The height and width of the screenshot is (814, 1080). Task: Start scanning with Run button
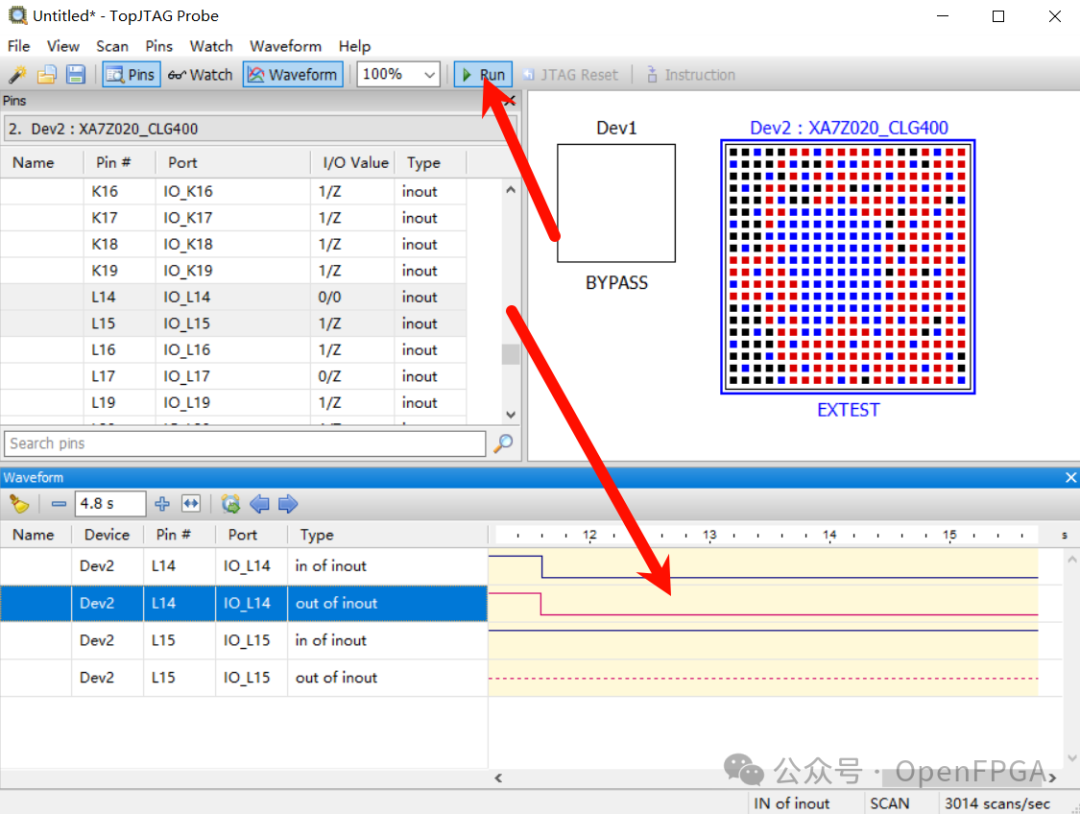click(483, 74)
